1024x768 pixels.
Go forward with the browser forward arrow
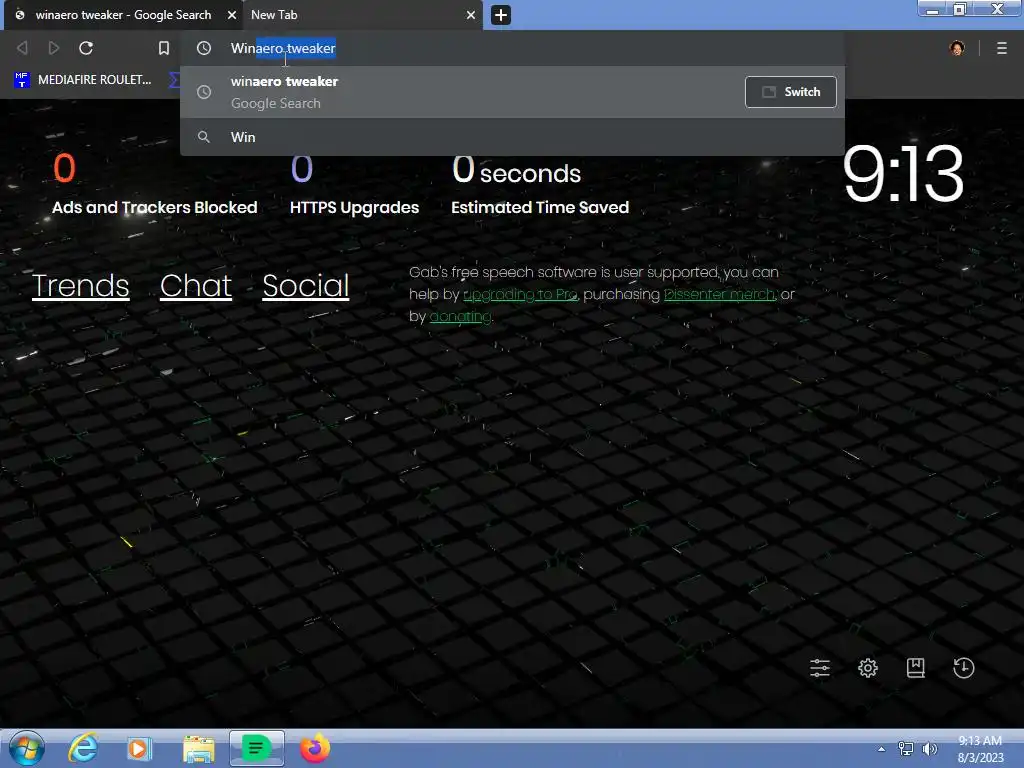pyautogui.click(x=54, y=48)
